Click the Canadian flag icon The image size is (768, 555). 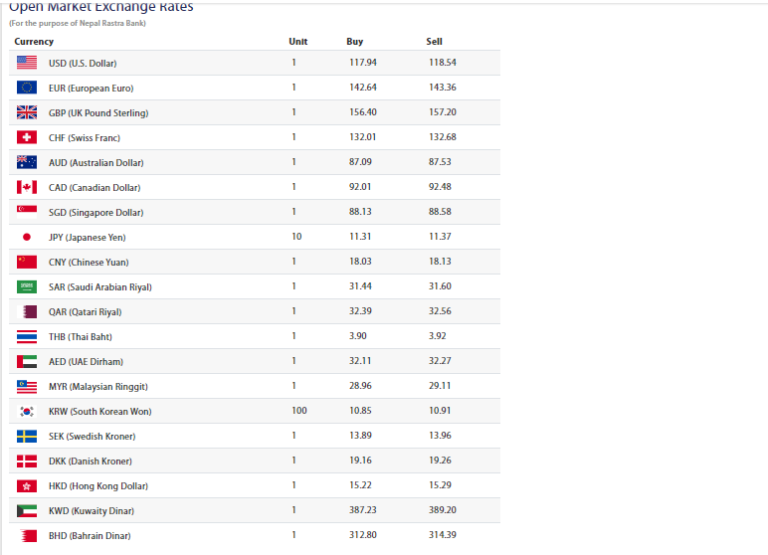(x=27, y=187)
